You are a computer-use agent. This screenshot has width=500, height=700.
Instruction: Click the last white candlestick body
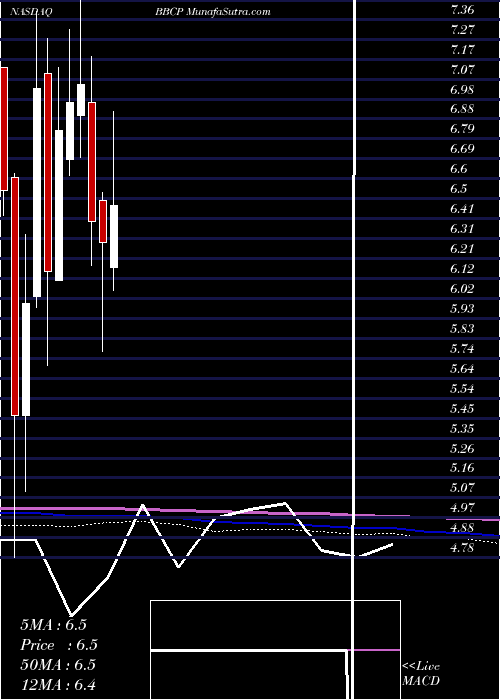(114, 237)
